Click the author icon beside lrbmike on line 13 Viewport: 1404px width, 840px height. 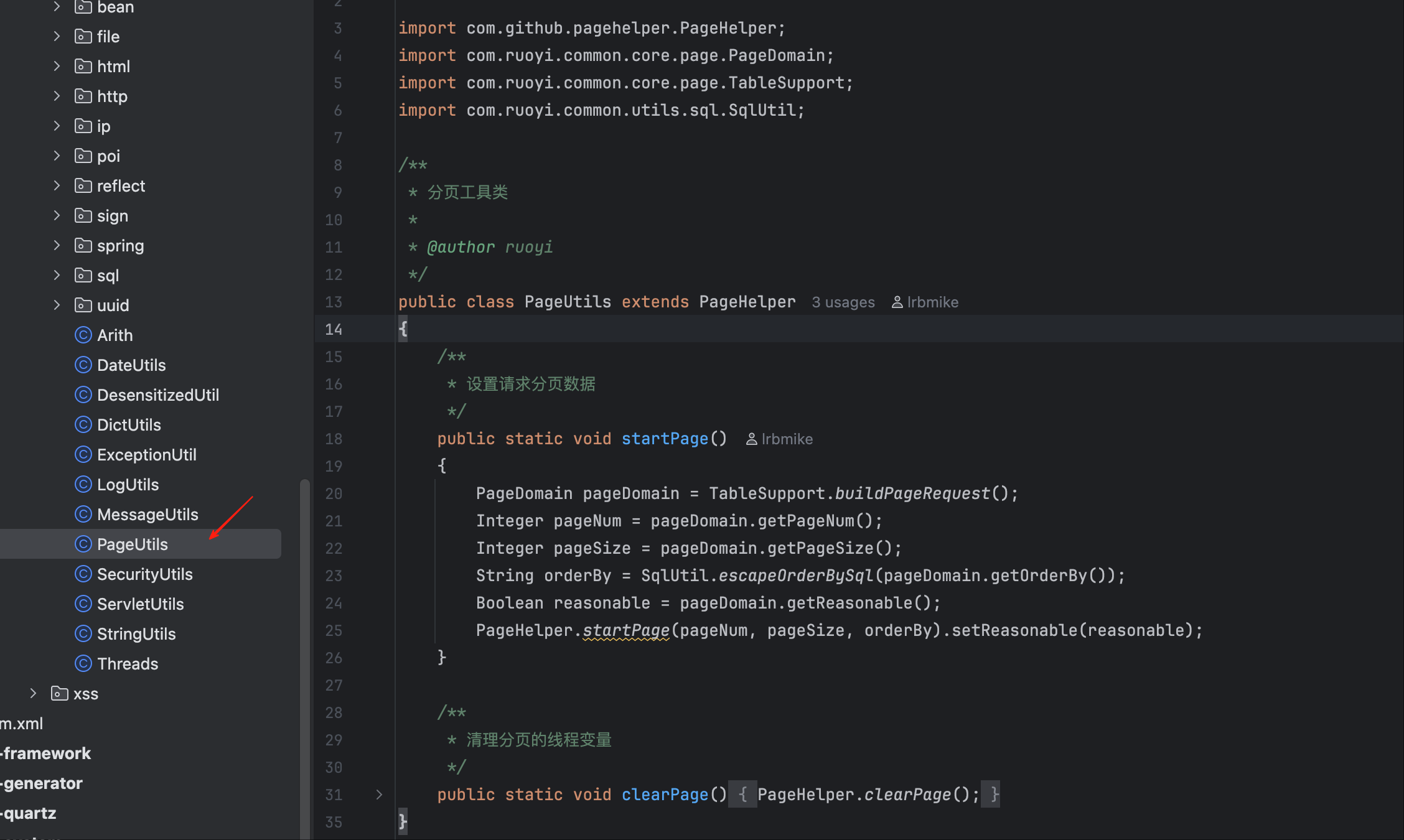pos(897,302)
